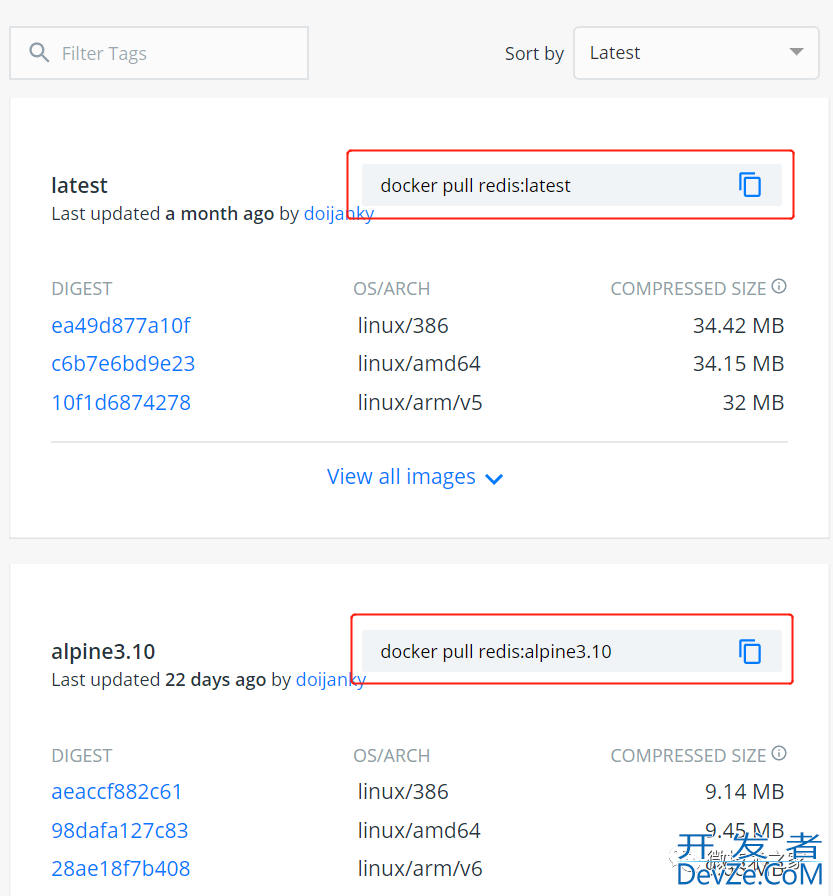Viewport: 833px width, 896px height.
Task: Click info icon beside latest's COMPRESSED SIZE
Action: [779, 286]
